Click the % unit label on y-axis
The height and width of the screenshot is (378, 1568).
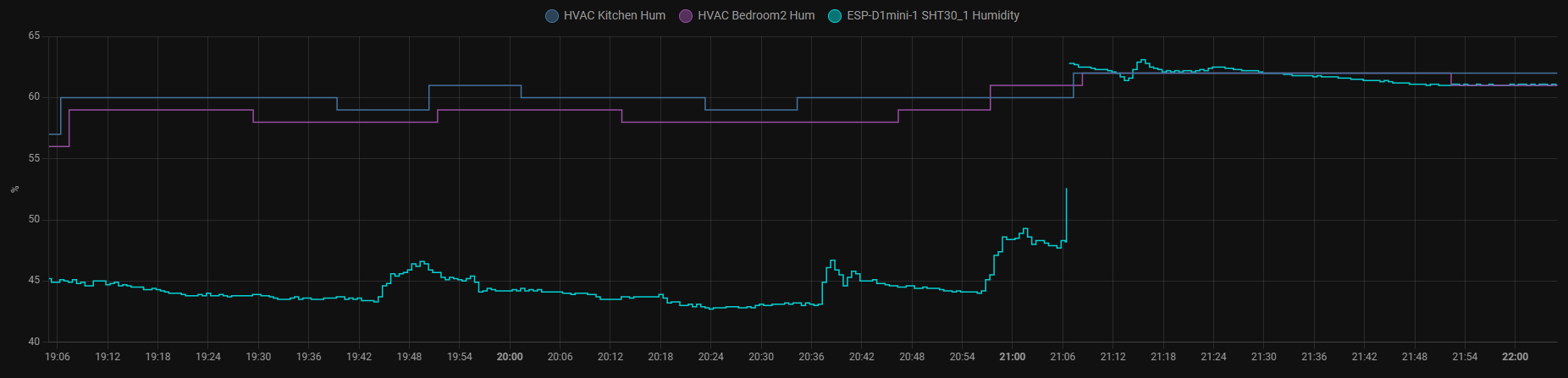pyautogui.click(x=14, y=189)
